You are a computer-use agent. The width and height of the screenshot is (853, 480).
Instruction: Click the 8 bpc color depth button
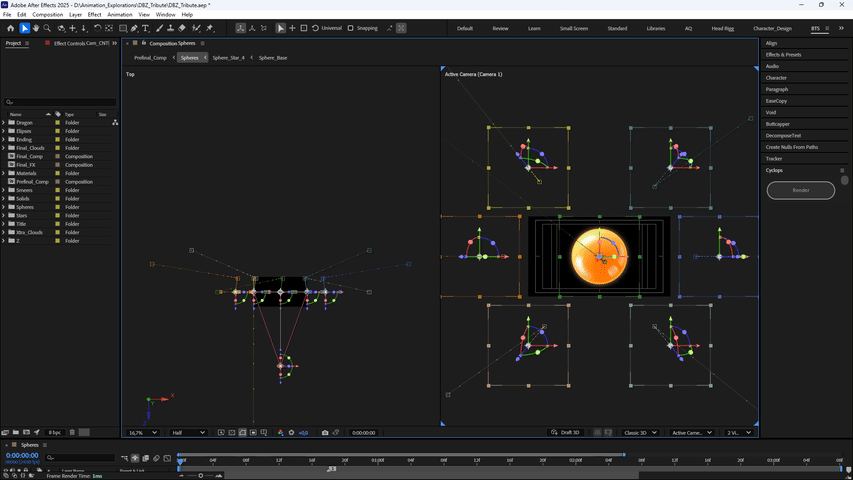[54, 432]
